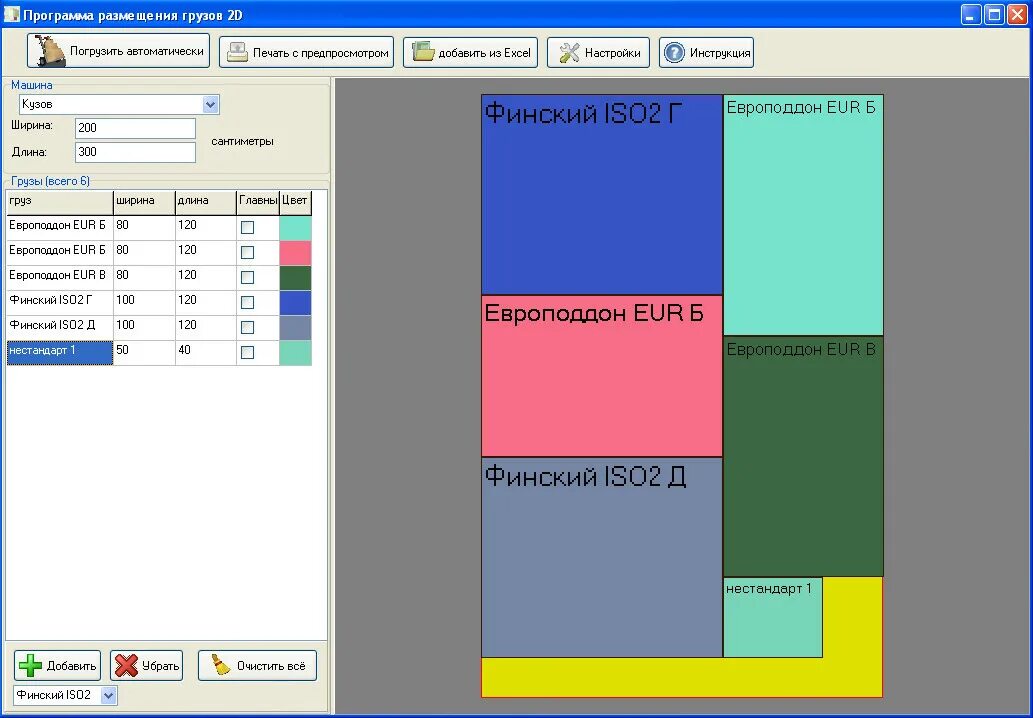Select the 'нестандарт 1' row name cell
The image size is (1033, 718).
(59, 352)
